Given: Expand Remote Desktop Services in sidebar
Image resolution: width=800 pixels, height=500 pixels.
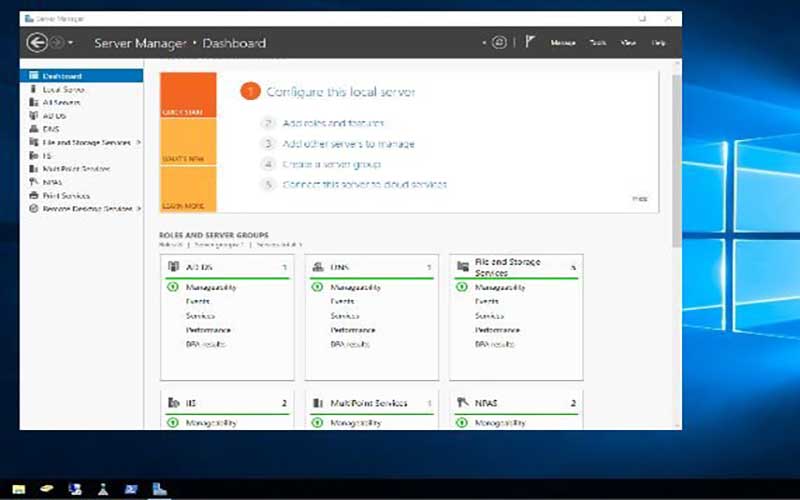Looking at the screenshot, I should pos(138,208).
